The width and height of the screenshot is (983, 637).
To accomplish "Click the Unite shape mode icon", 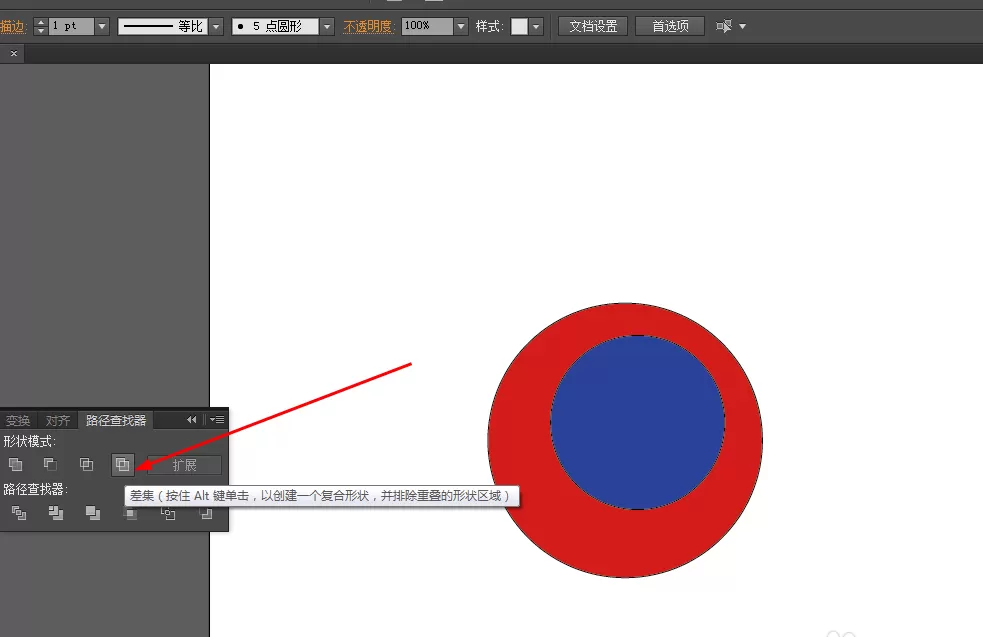I will pos(15,465).
